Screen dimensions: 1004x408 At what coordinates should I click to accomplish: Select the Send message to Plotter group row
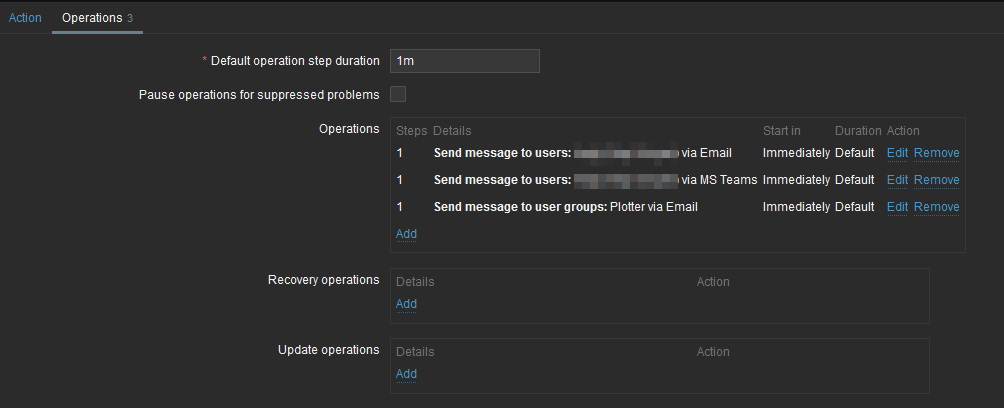click(x=565, y=207)
